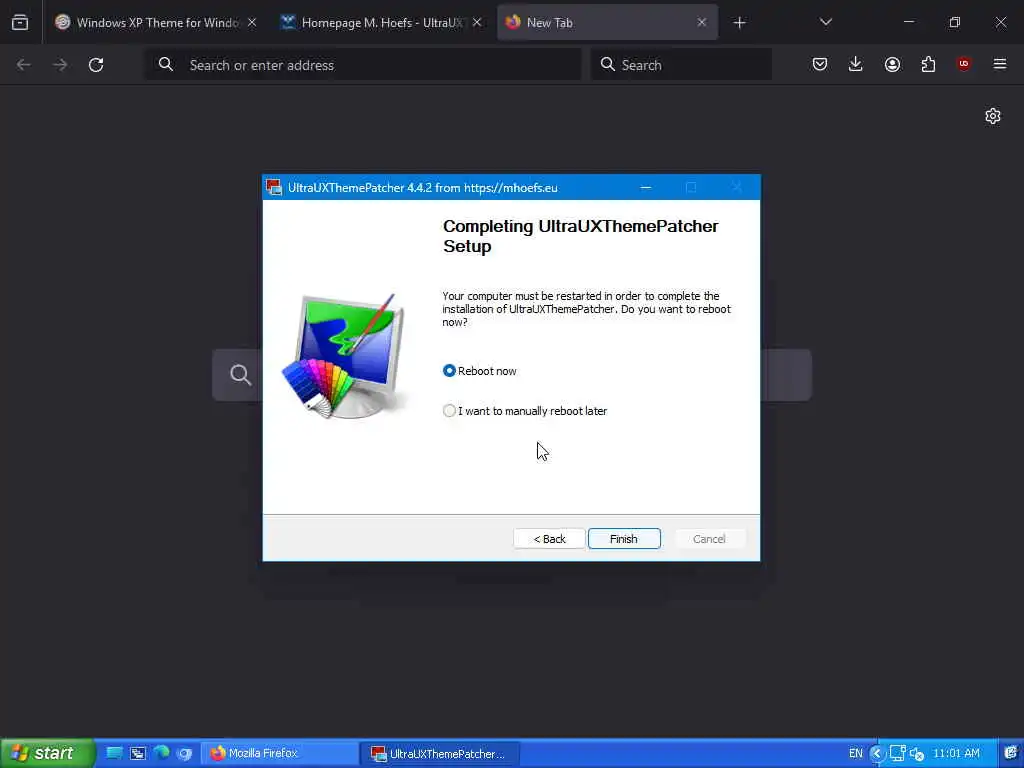
Task: Open the Windows start button
Action: point(48,753)
